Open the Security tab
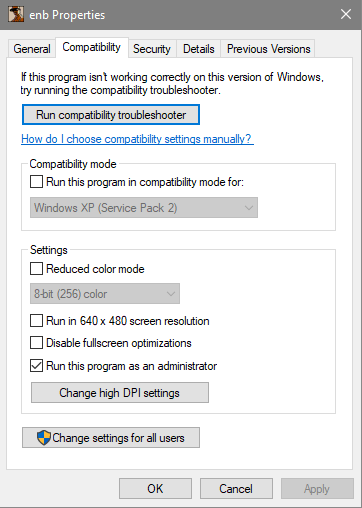 (x=152, y=49)
